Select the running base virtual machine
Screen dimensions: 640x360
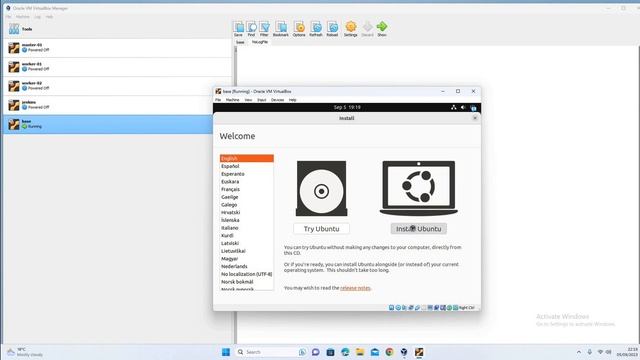click(108, 124)
